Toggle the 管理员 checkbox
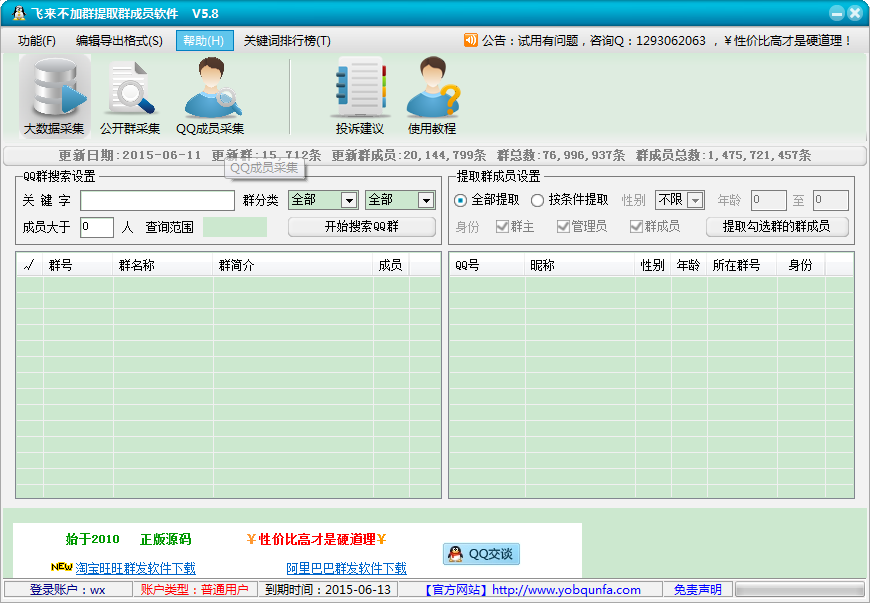This screenshot has width=870, height=603. (x=563, y=226)
